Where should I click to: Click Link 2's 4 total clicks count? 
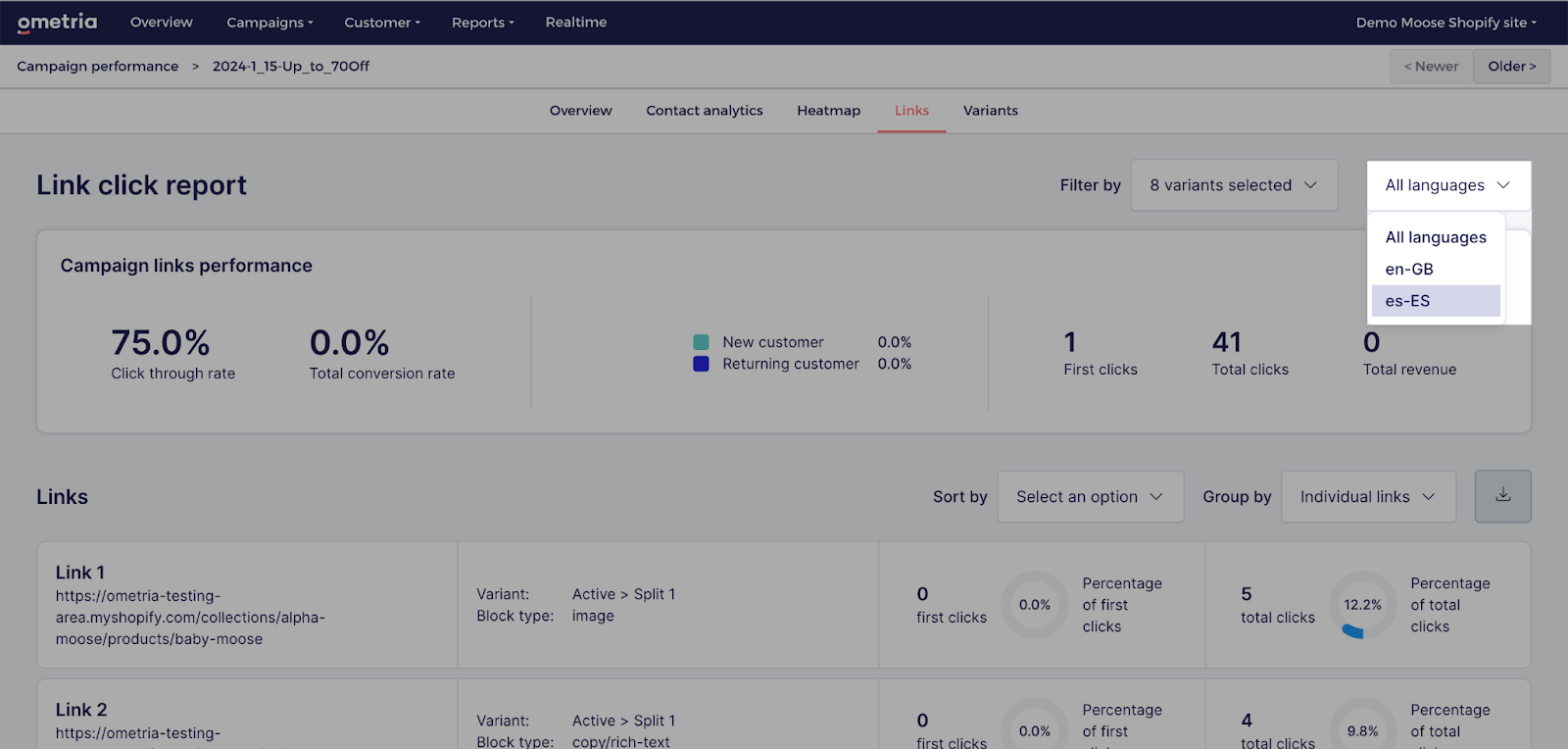pyautogui.click(x=1247, y=721)
